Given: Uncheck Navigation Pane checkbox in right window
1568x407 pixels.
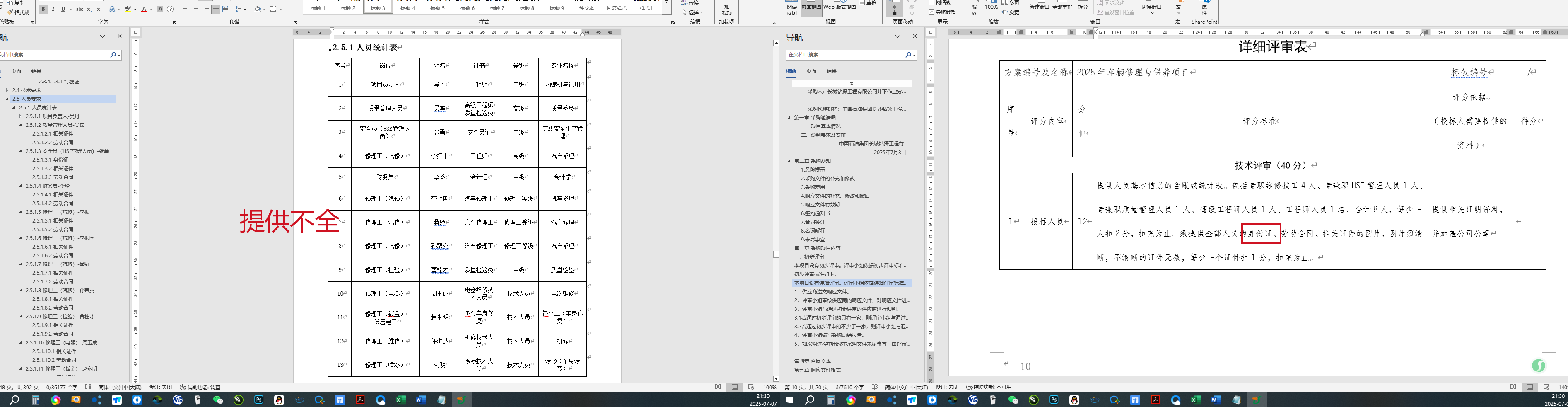Looking at the screenshot, I should click(x=932, y=12).
